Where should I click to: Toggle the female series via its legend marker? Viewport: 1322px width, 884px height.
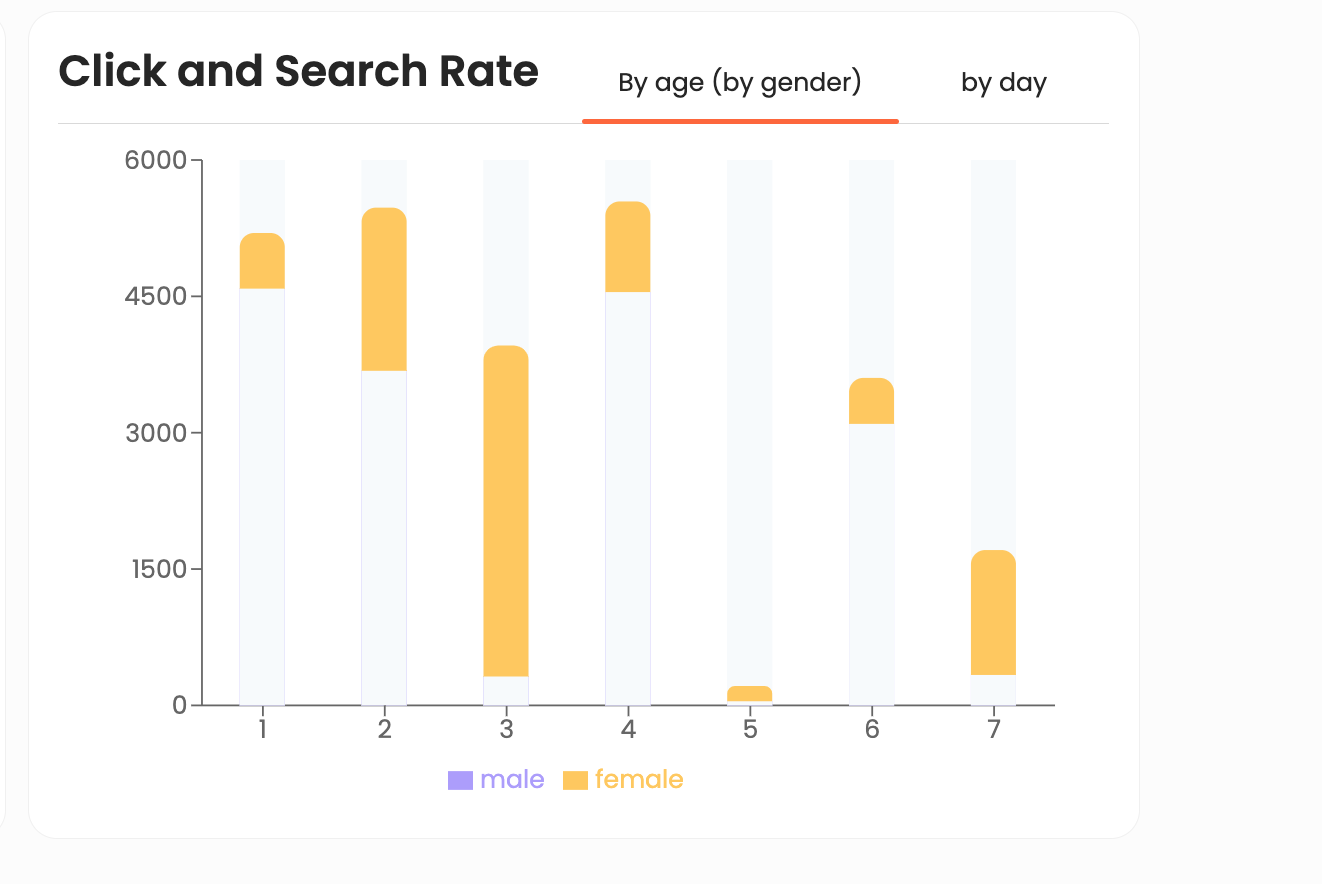click(575, 778)
